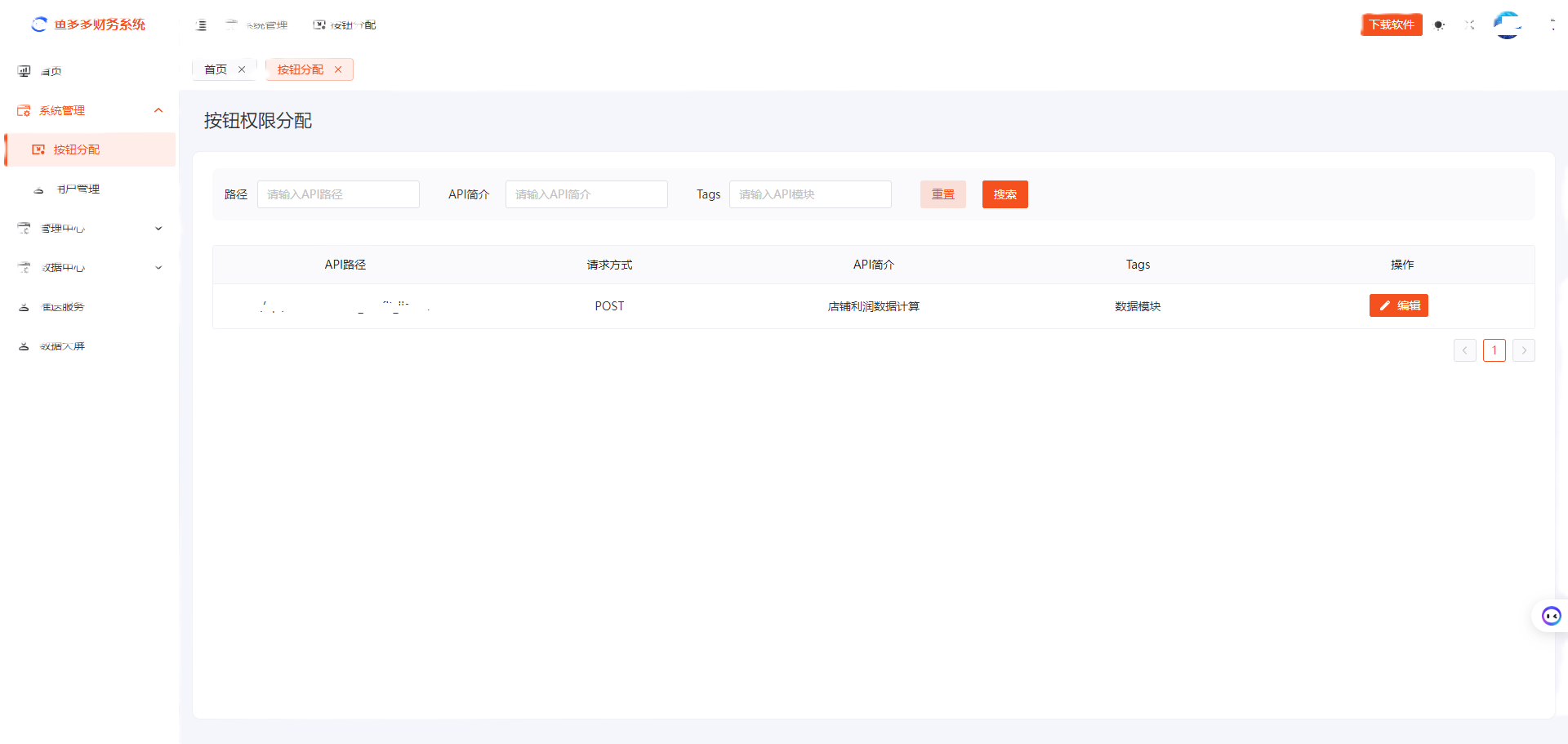Go to next page in pagination
The image size is (1568, 744).
[x=1523, y=350]
